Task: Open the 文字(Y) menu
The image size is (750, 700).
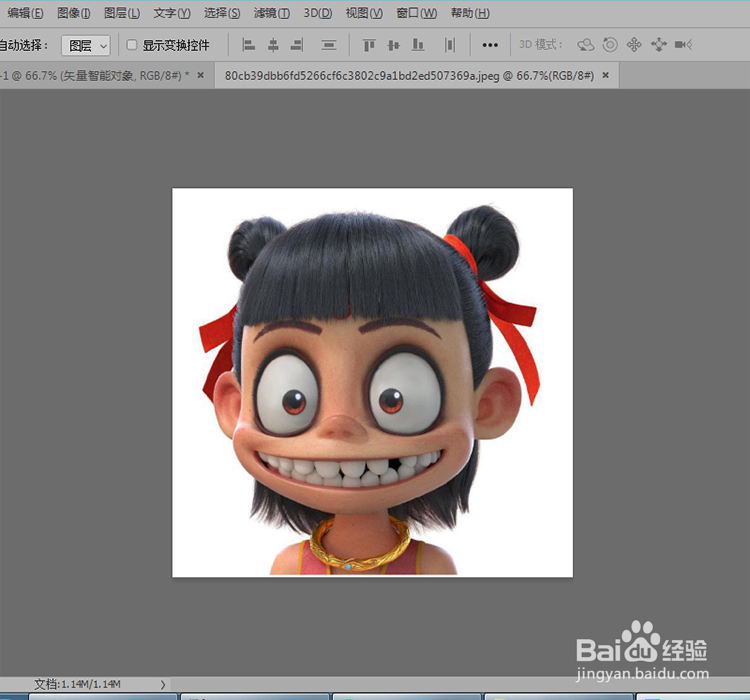Action: click(172, 13)
